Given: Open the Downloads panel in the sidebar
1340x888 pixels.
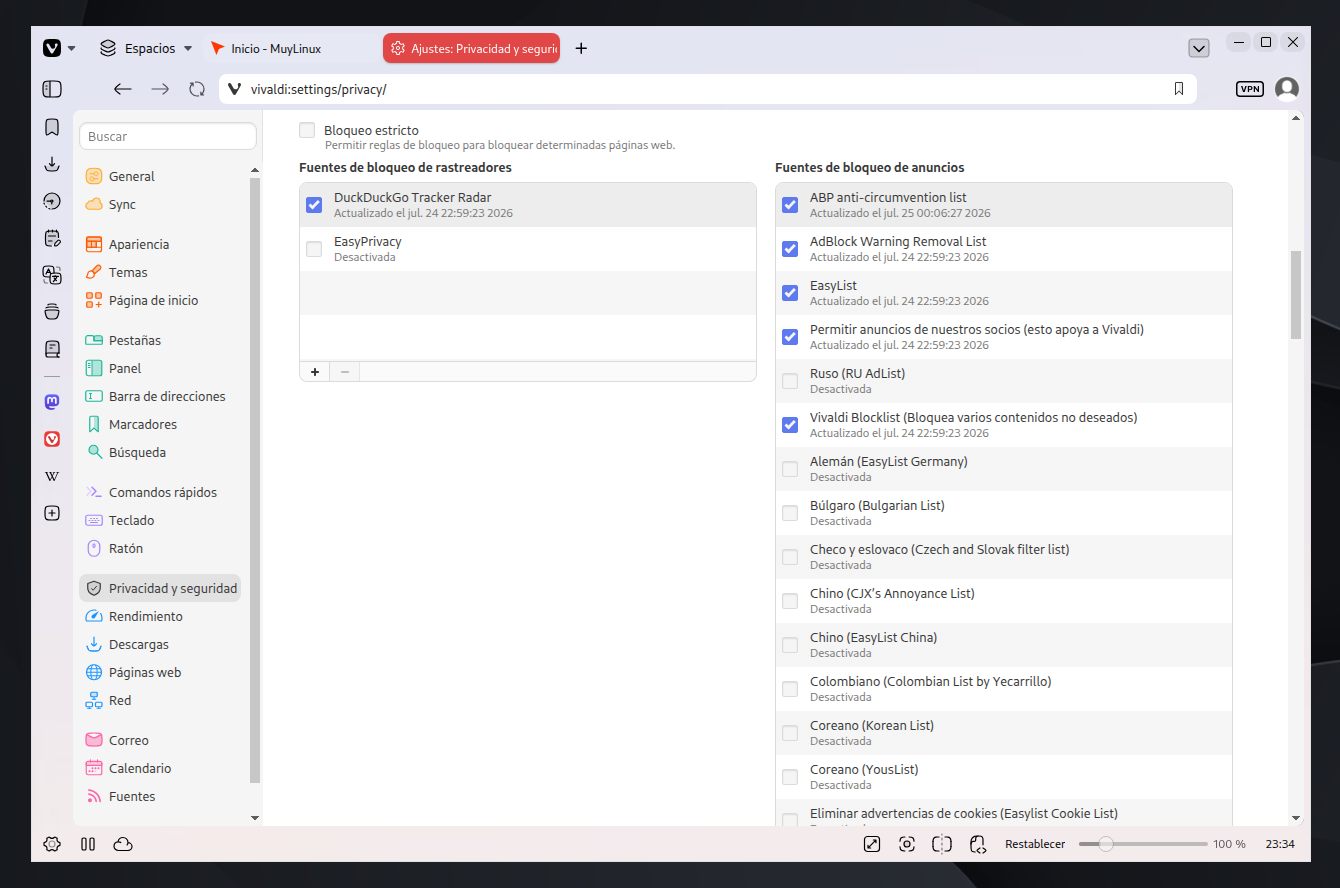Looking at the screenshot, I should [52, 164].
